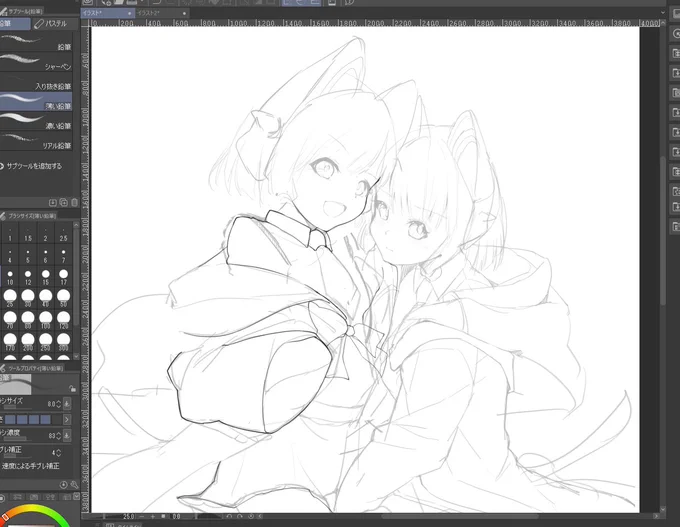The image size is (680, 527).
Task: Click the reset tool property to default icon
Action: tap(63, 484)
